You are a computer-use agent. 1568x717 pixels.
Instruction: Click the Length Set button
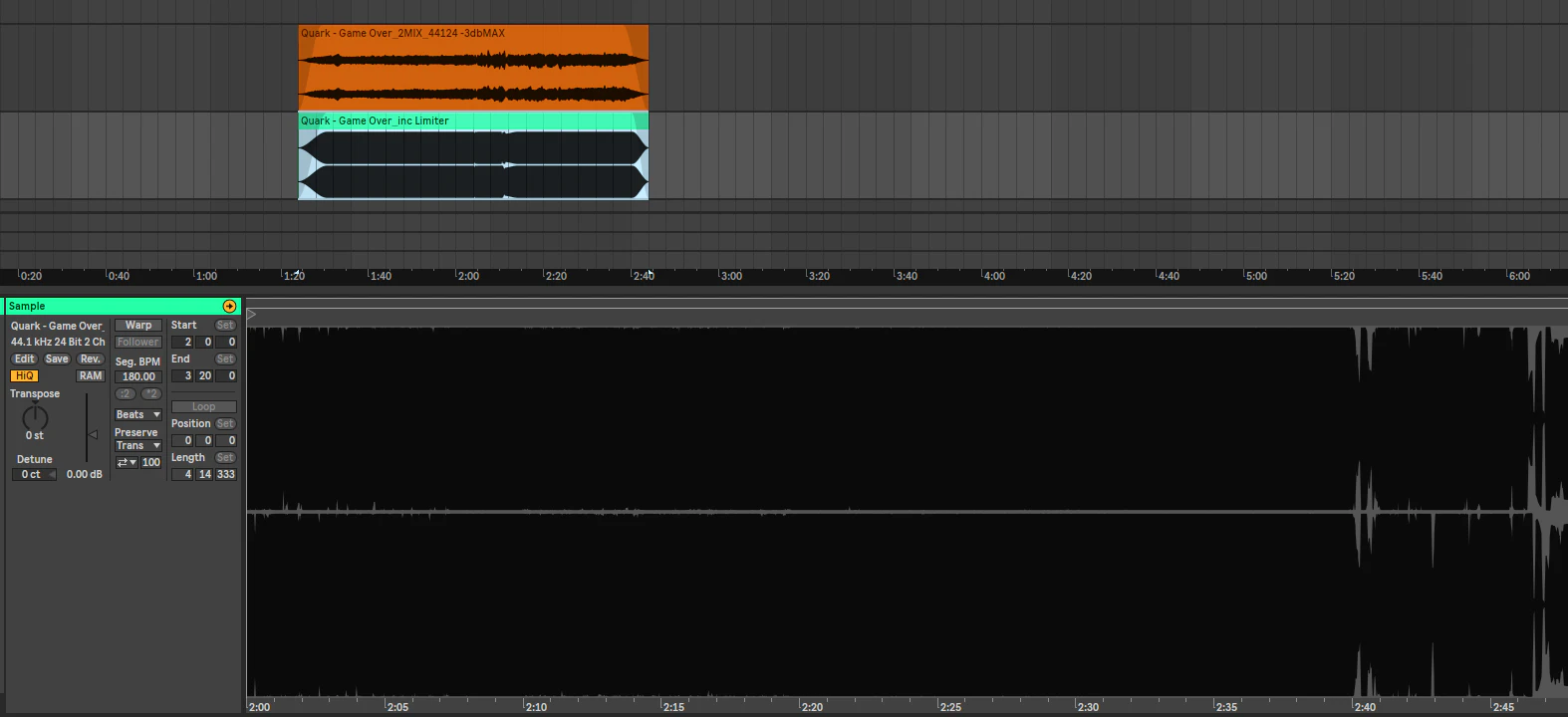[x=225, y=457]
